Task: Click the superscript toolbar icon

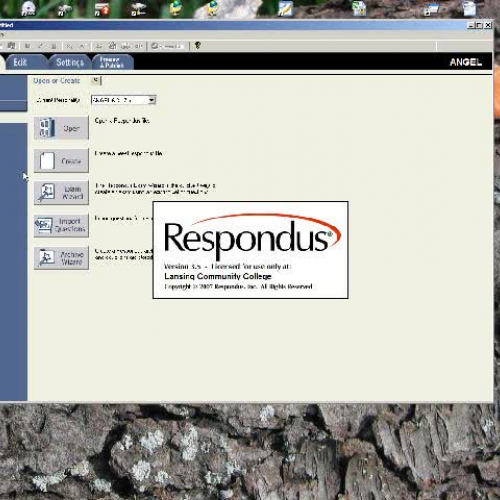Action: (x=83, y=46)
